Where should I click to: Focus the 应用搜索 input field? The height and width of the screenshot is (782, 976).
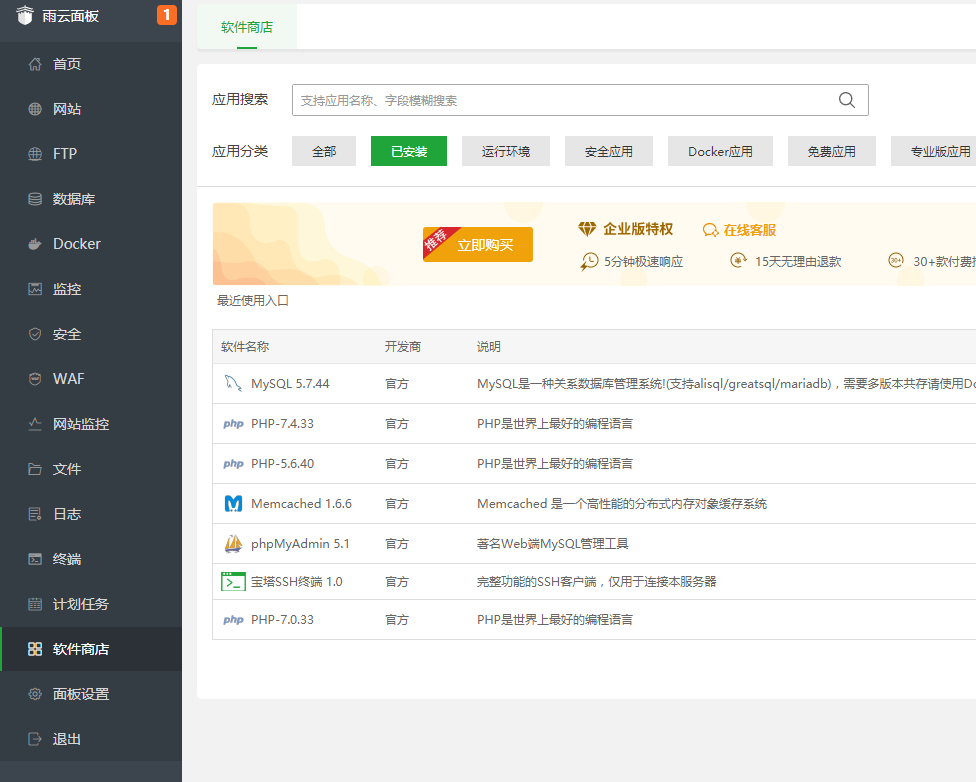tap(565, 100)
